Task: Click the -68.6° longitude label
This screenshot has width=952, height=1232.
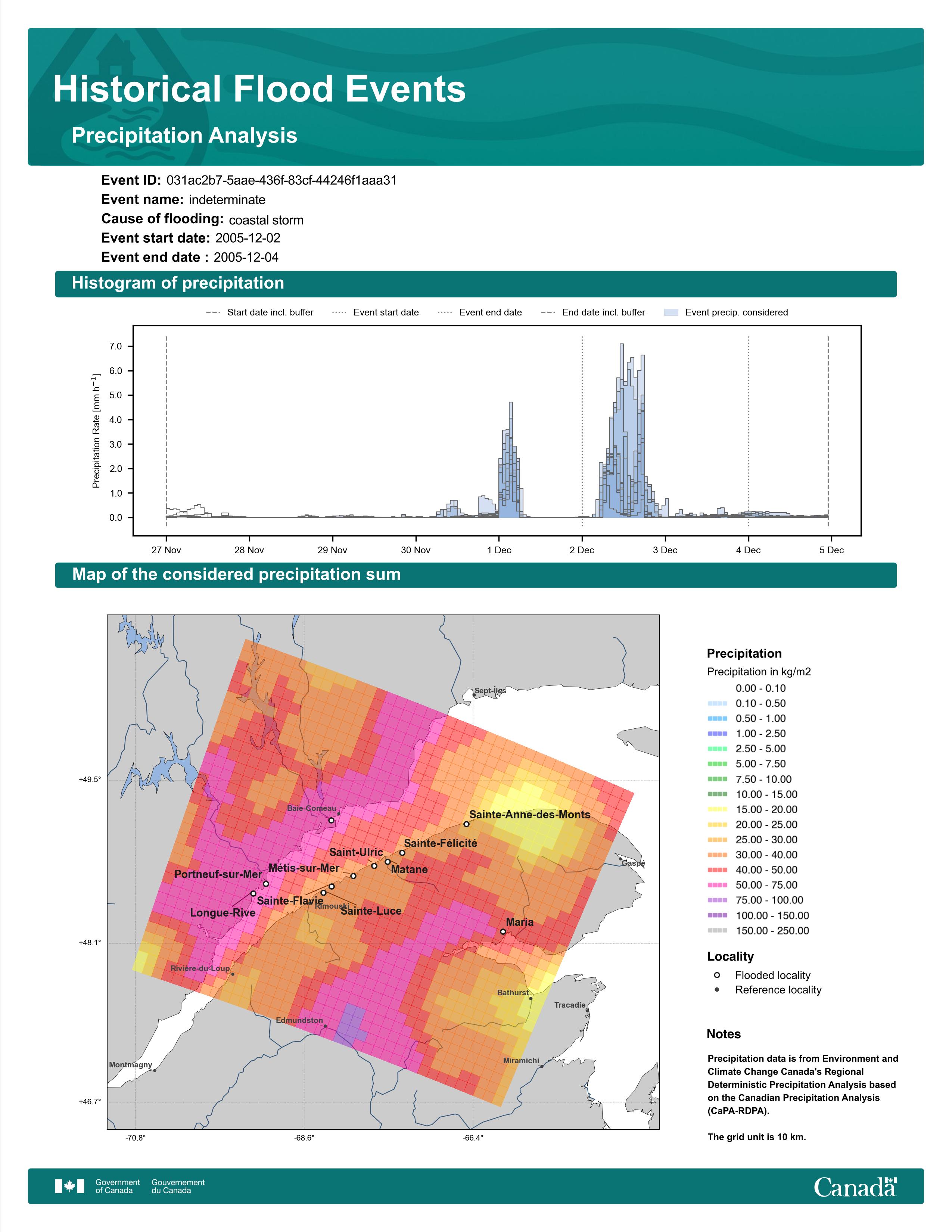Action: 304,1138
